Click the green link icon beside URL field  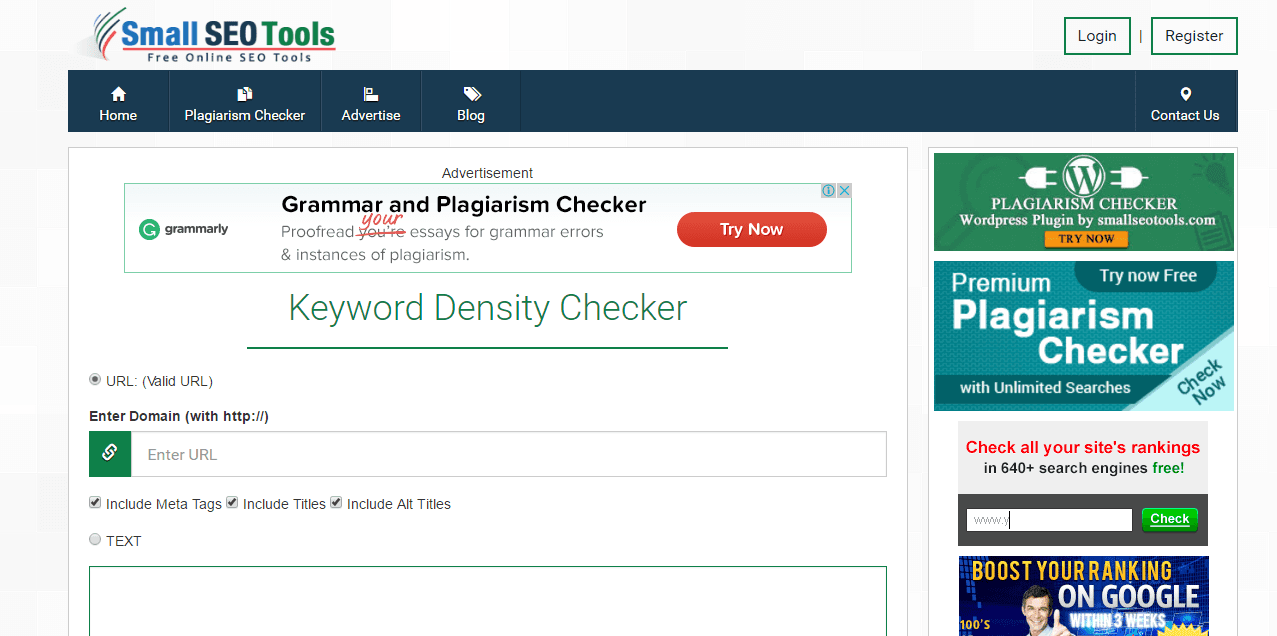tap(110, 454)
